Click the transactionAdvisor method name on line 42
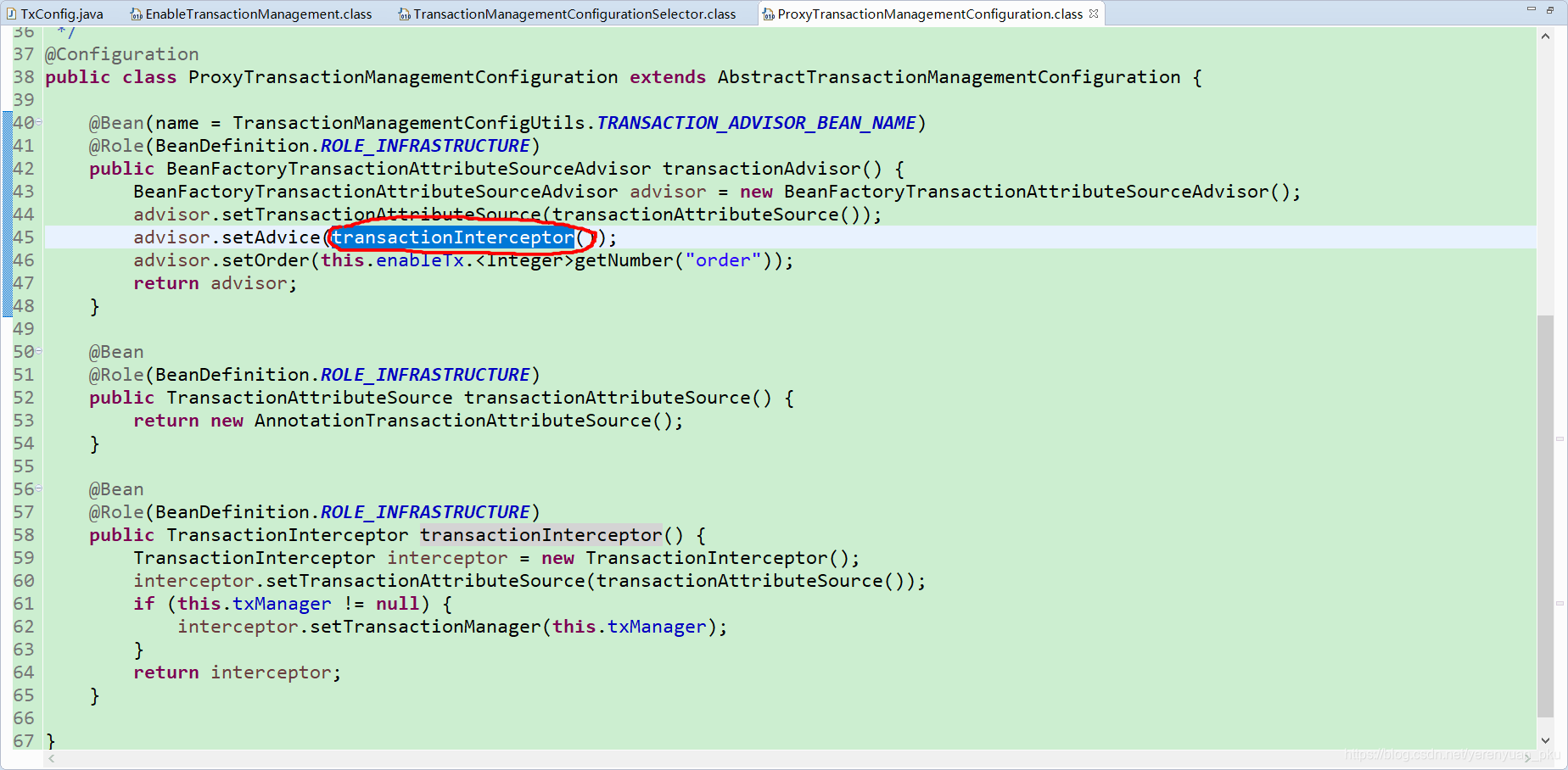The image size is (1568, 770). point(761,169)
